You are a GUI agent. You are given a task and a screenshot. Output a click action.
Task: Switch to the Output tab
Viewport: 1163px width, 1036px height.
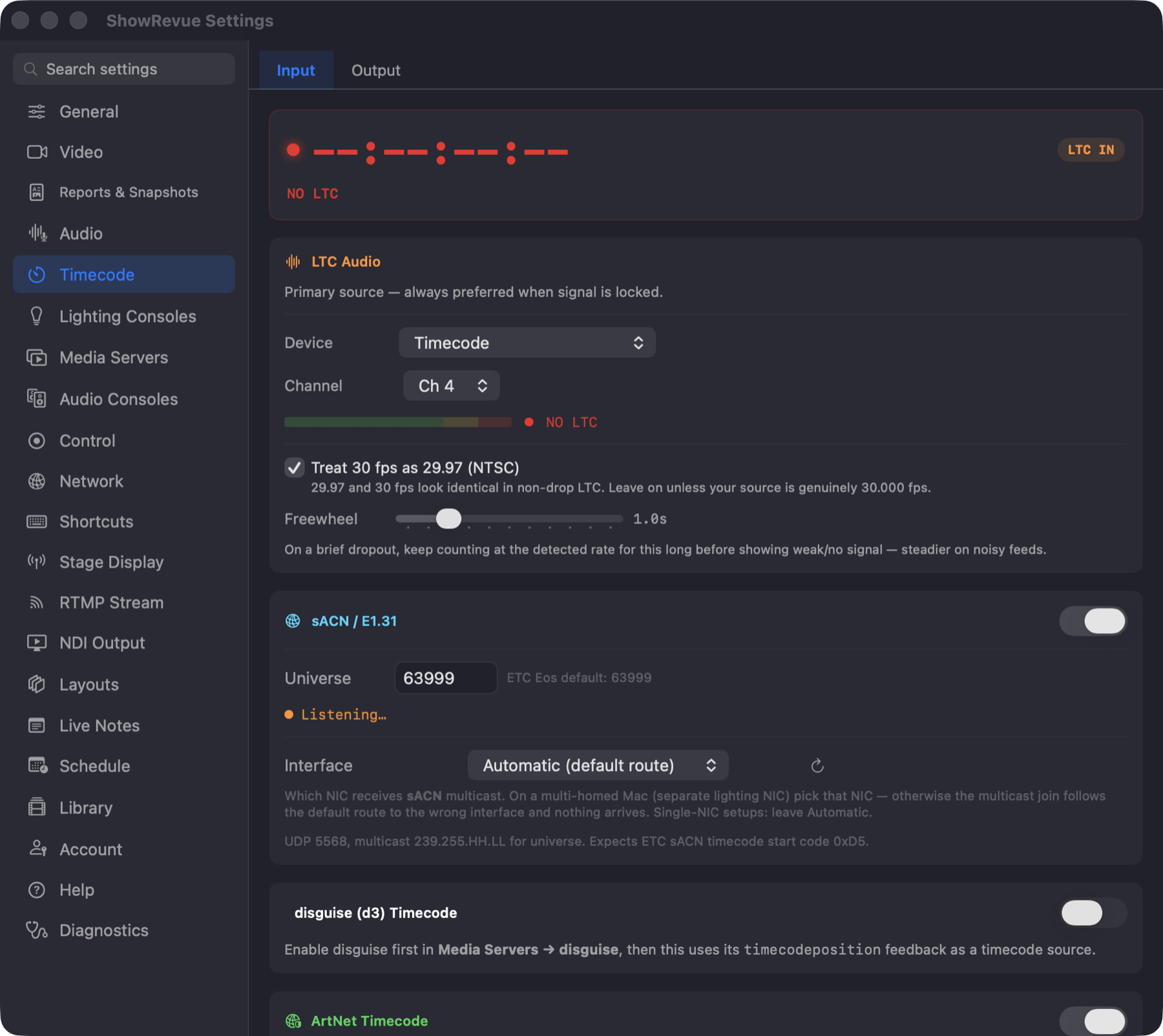(x=375, y=70)
